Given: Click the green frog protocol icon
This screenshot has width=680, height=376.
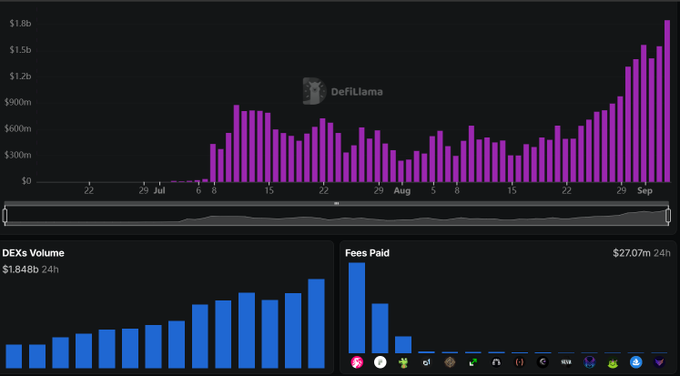Looking at the screenshot, I should point(403,362).
